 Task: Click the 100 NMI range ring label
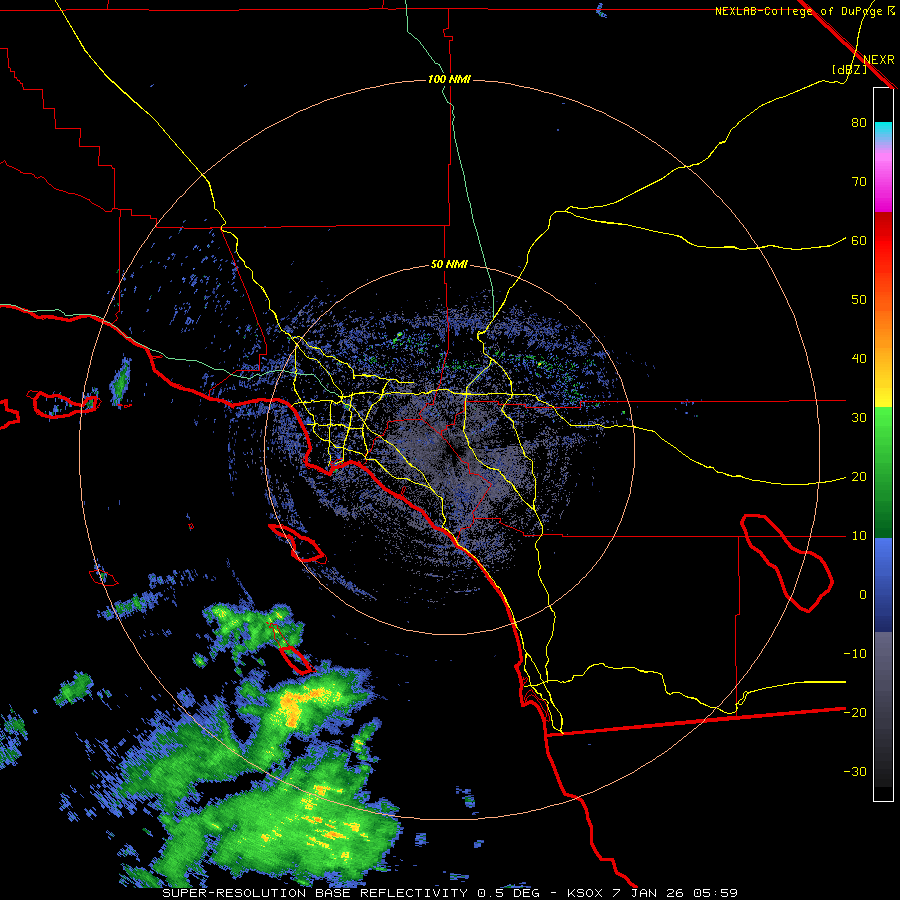(x=449, y=79)
